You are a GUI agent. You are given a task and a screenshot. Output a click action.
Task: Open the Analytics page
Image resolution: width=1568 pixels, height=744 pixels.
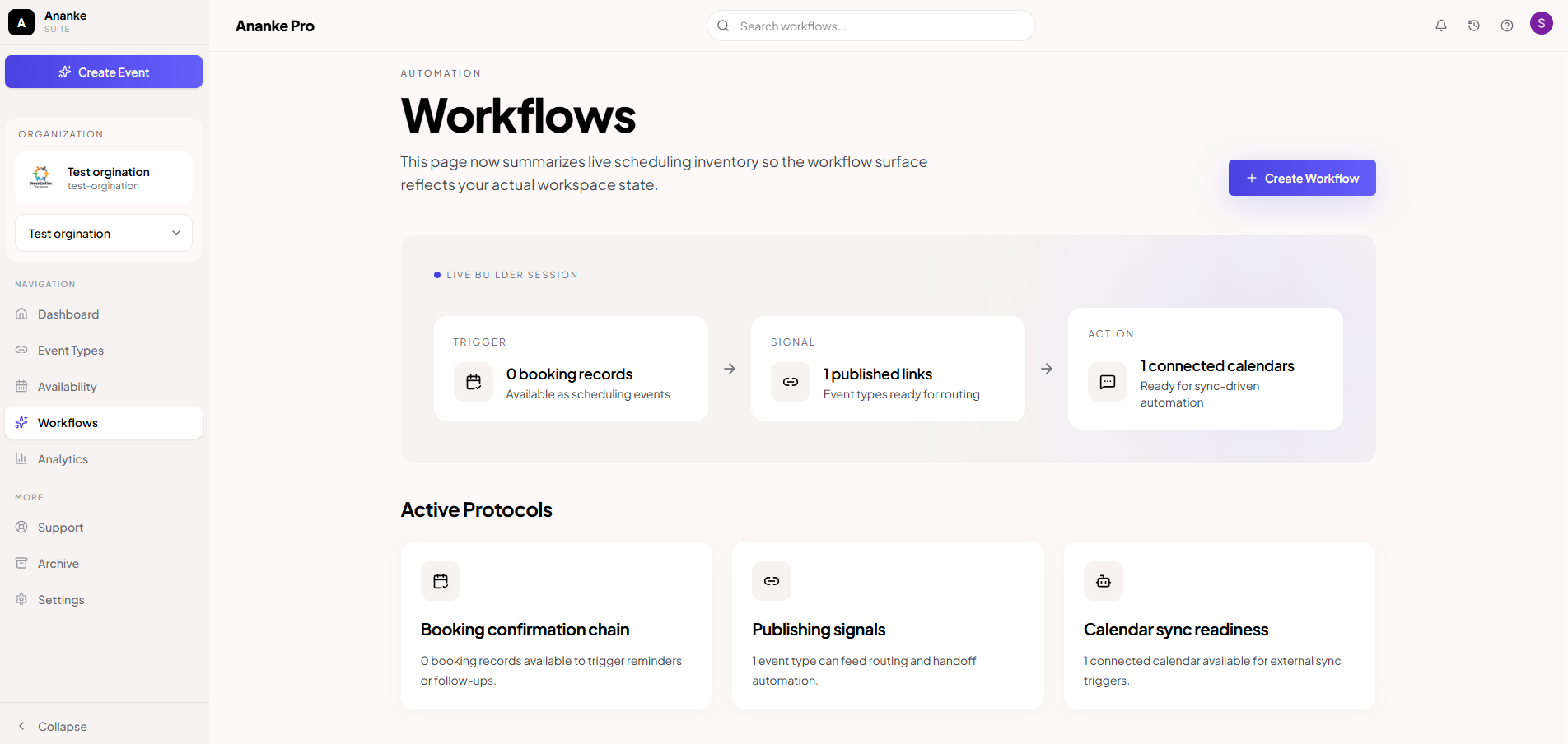[104, 458]
